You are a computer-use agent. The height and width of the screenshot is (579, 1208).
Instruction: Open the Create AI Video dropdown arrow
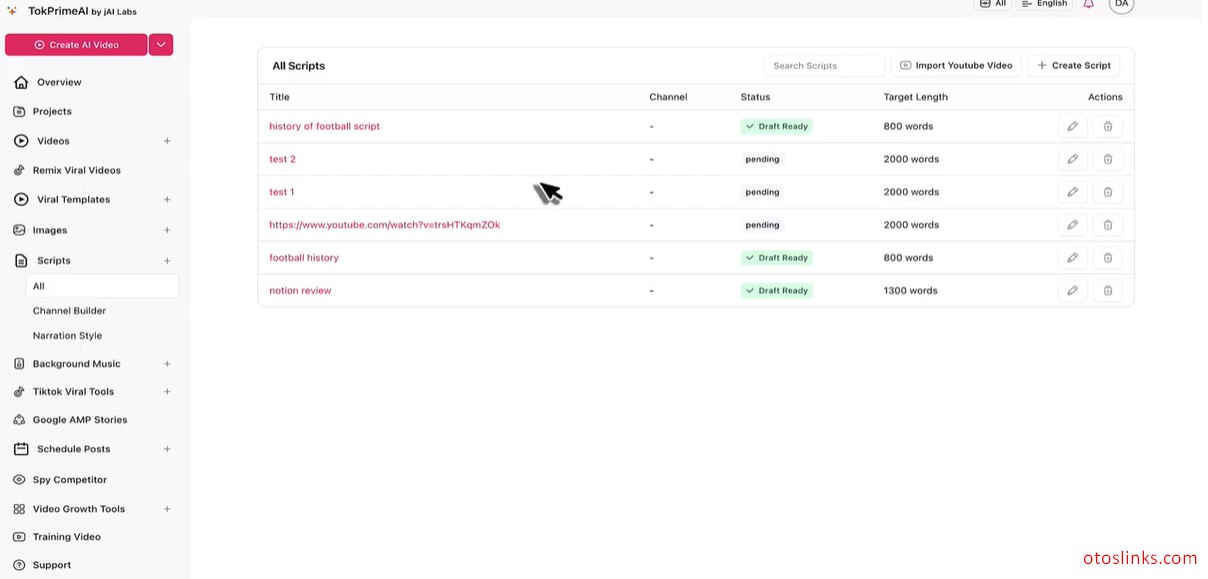[x=160, y=44]
